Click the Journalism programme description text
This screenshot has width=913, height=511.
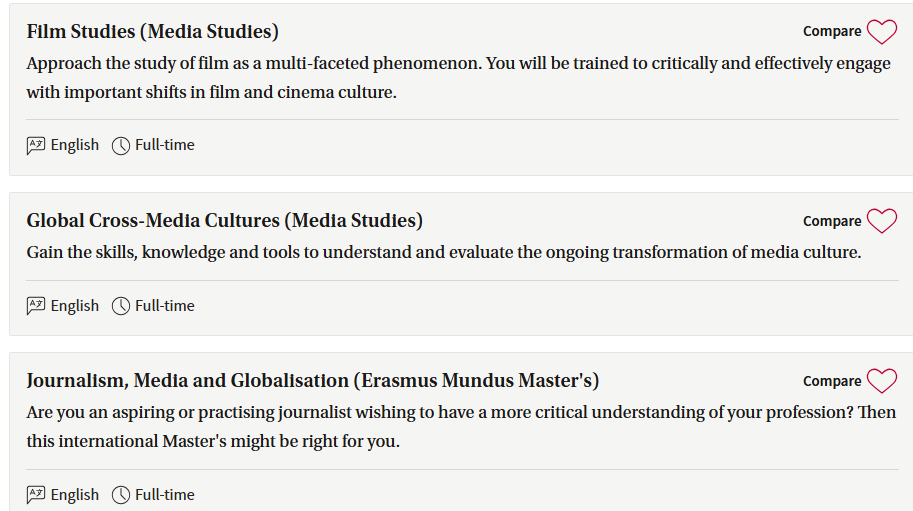(x=461, y=427)
